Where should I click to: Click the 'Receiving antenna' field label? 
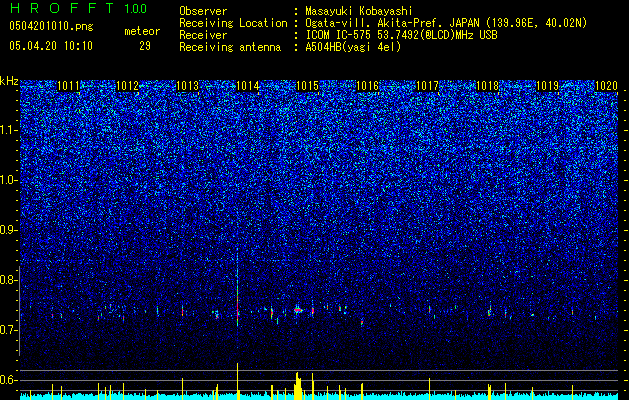230,47
